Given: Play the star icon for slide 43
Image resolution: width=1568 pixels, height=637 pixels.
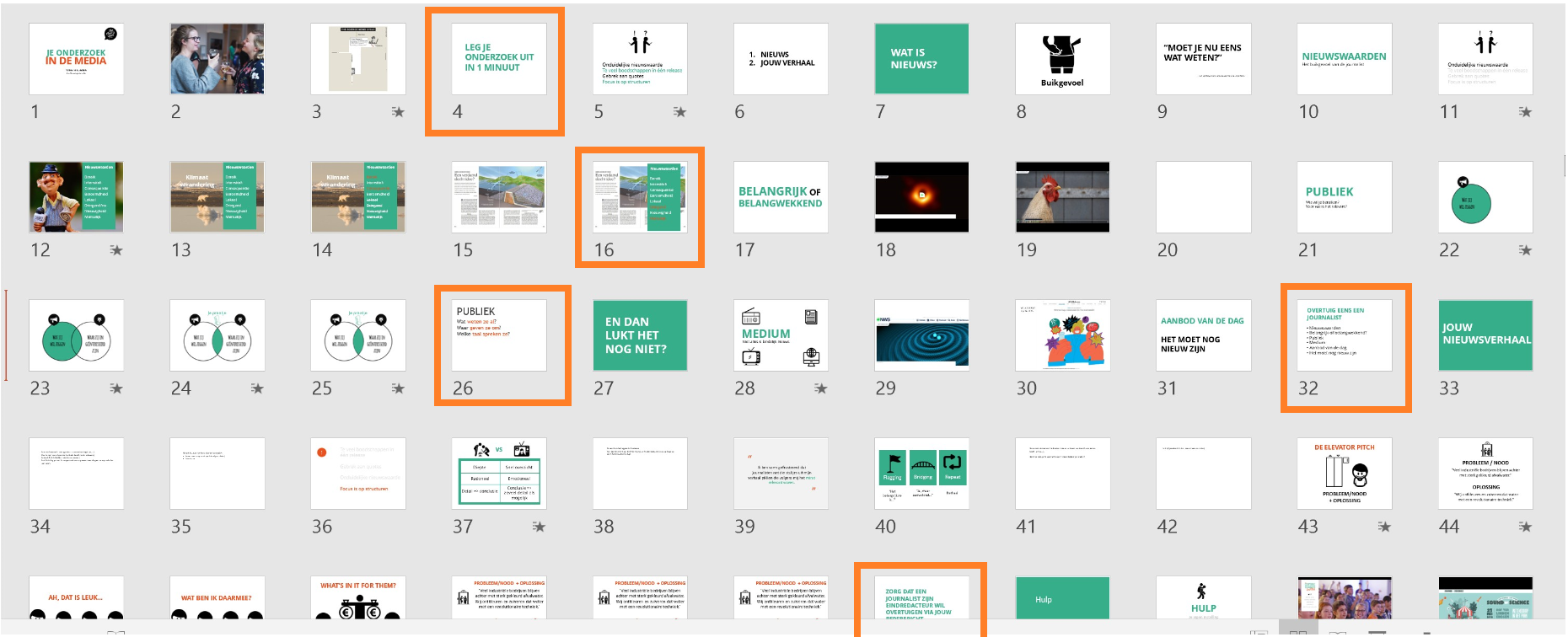Looking at the screenshot, I should point(1384,527).
